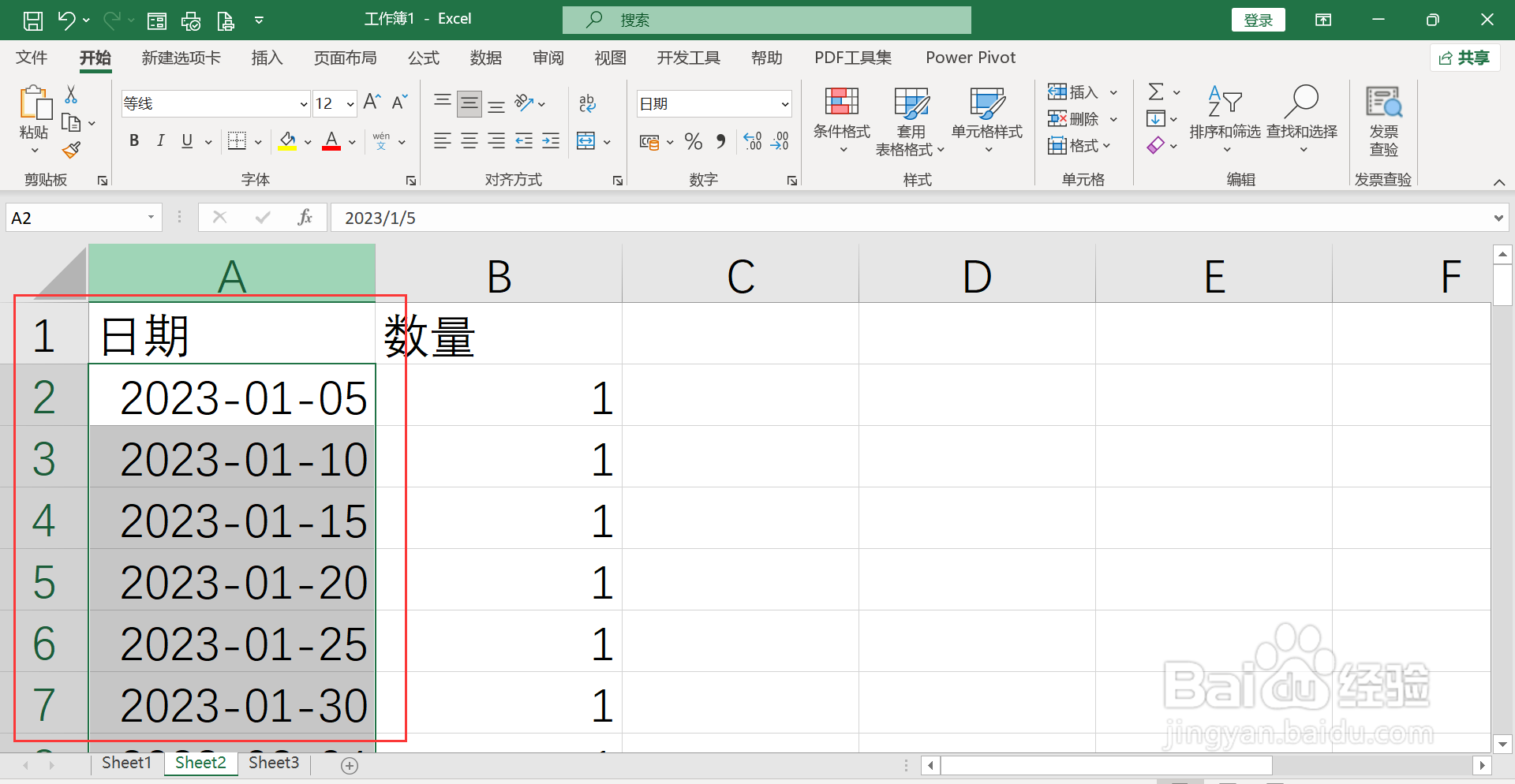Open Find and Select menu
1515x784 pixels.
[1302, 120]
